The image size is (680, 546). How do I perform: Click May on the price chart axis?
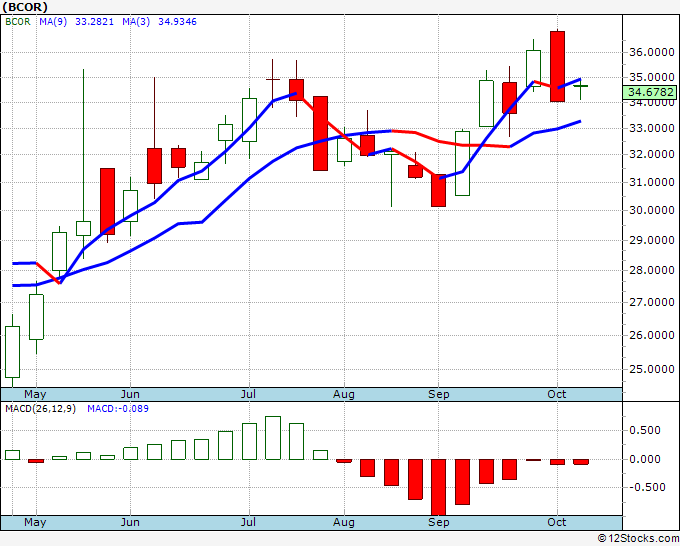35,395
